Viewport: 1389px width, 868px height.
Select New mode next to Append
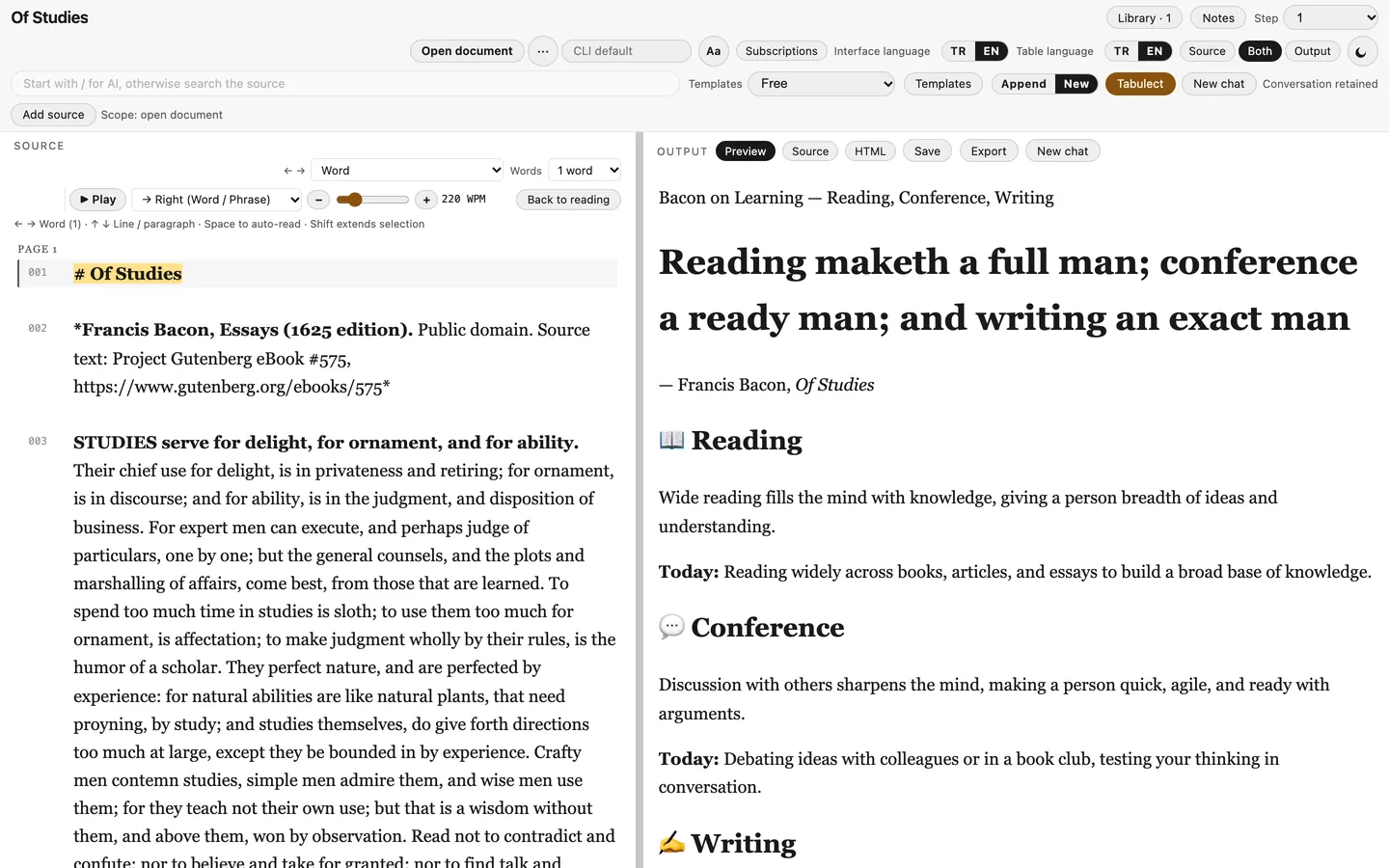[1076, 84]
